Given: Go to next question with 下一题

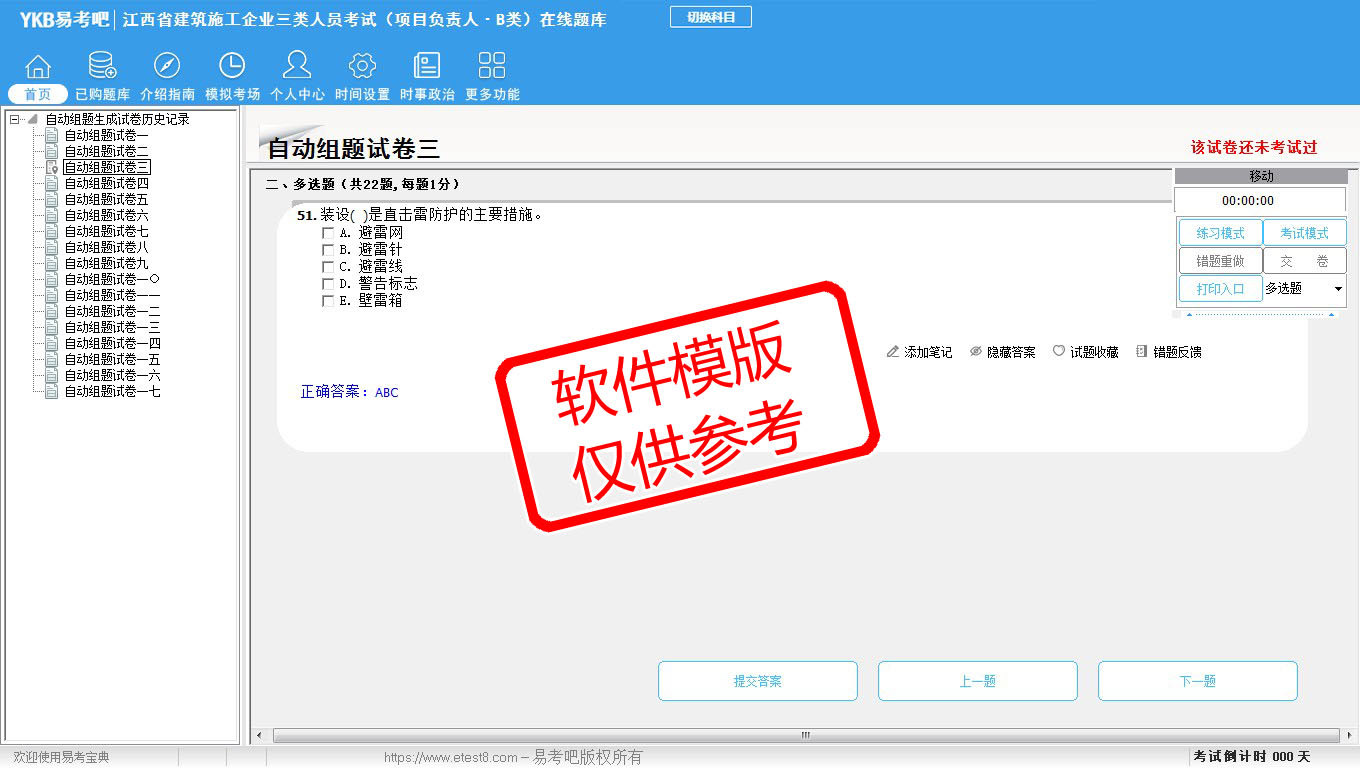Looking at the screenshot, I should click(x=1197, y=681).
